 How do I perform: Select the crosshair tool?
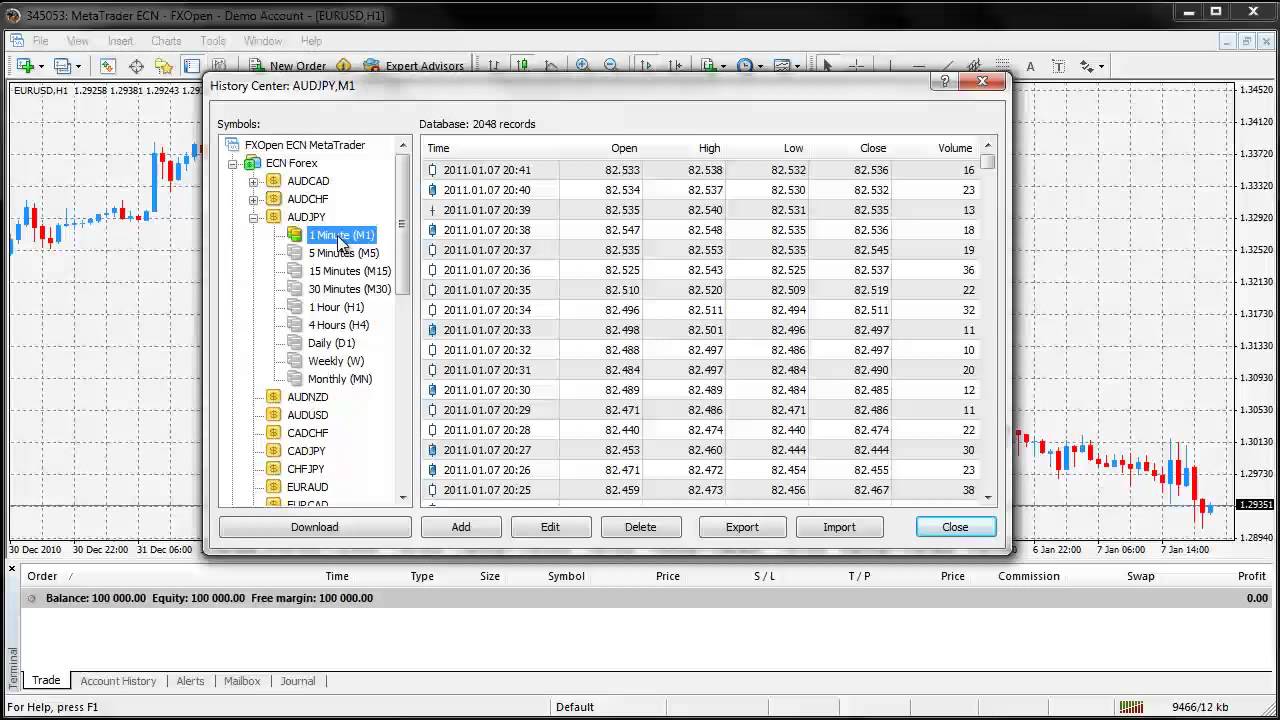pos(856,66)
